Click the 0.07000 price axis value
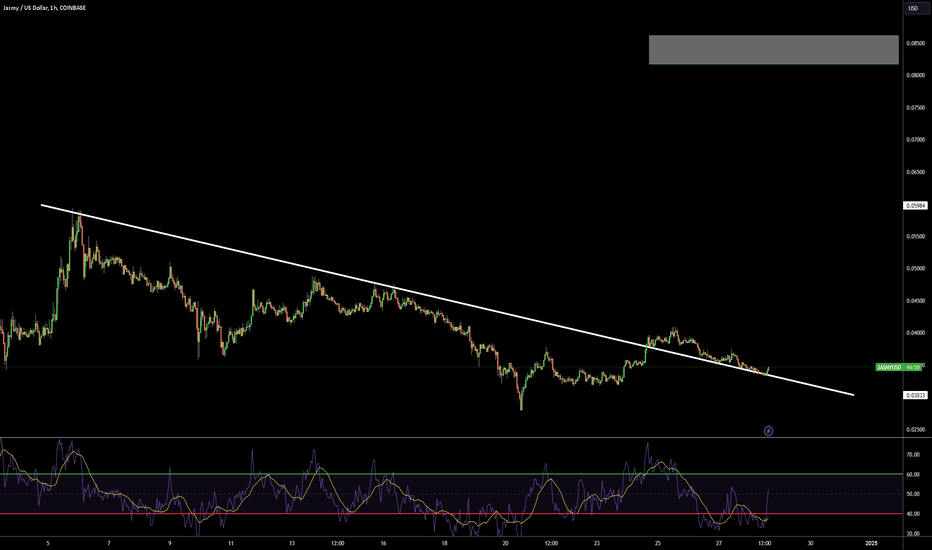This screenshot has width=932, height=550. coord(915,140)
